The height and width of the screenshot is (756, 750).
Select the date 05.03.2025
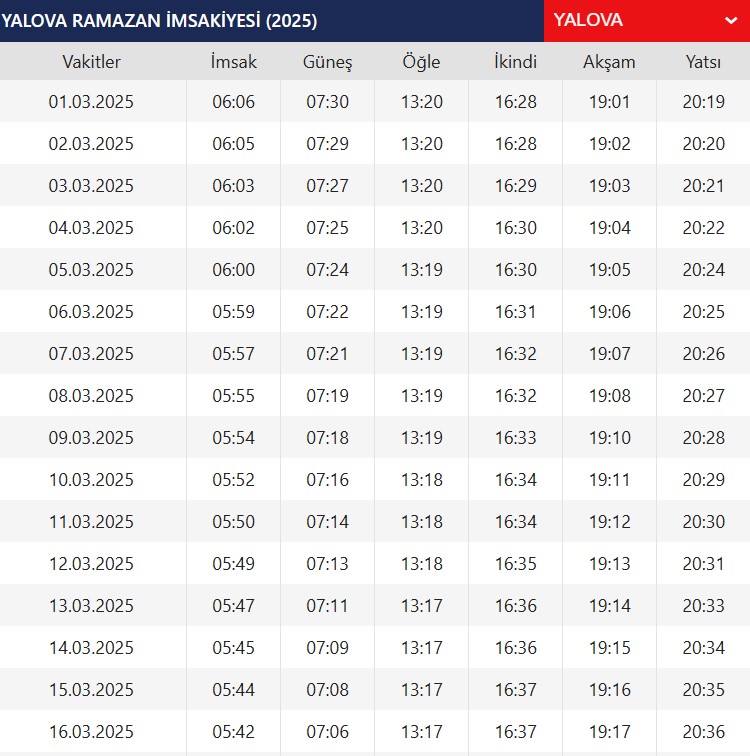coord(91,270)
